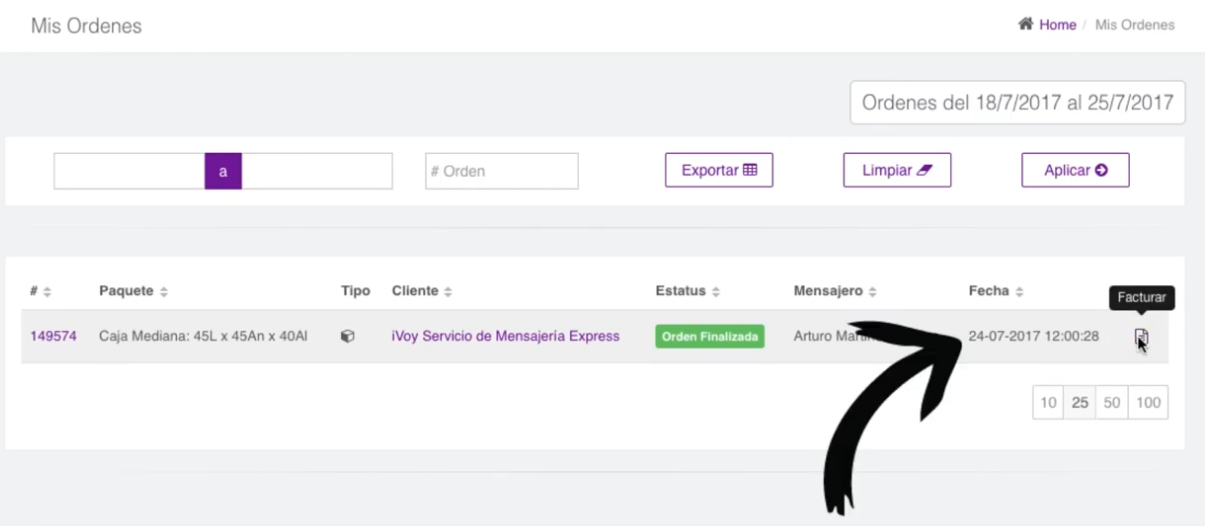Click the end date input field
The height and width of the screenshot is (526, 1215).
click(317, 171)
